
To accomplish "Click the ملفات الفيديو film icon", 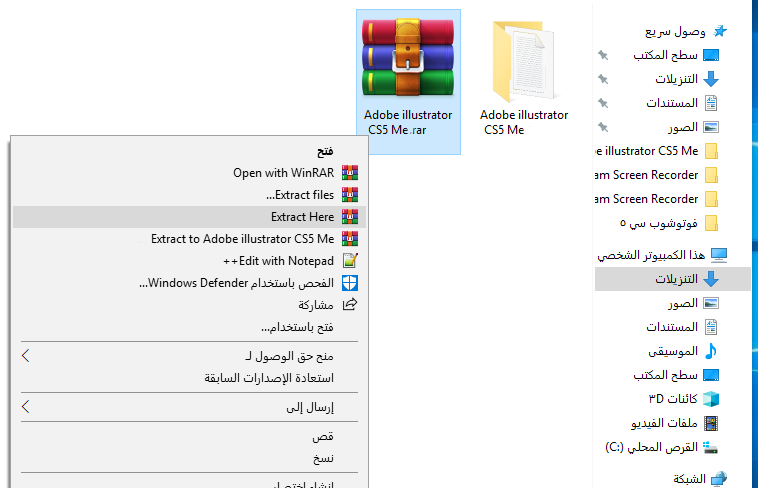I will click(711, 423).
